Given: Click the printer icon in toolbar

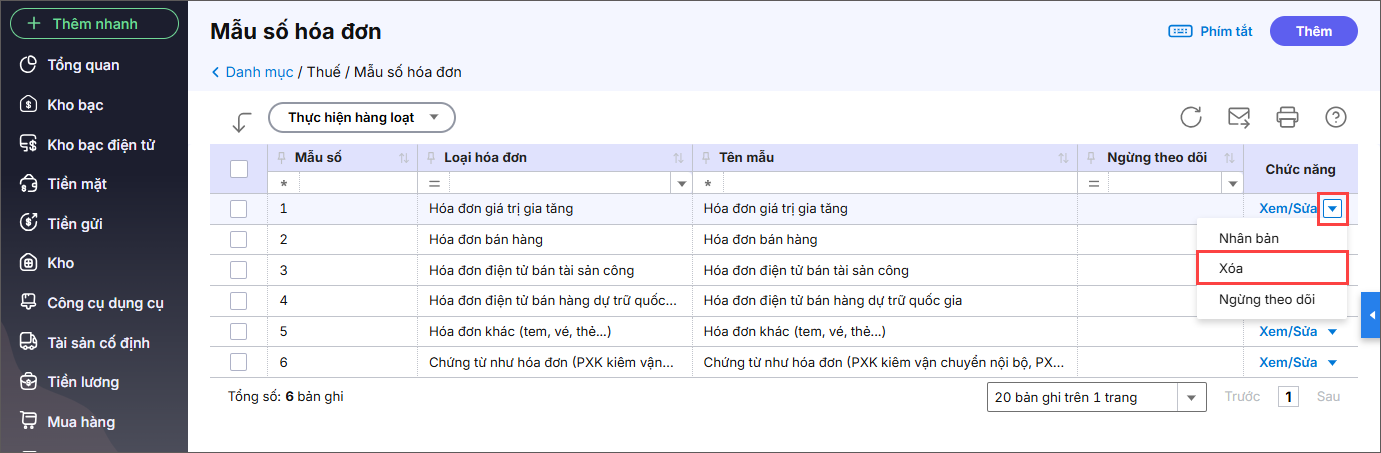Looking at the screenshot, I should pyautogui.click(x=1287, y=117).
